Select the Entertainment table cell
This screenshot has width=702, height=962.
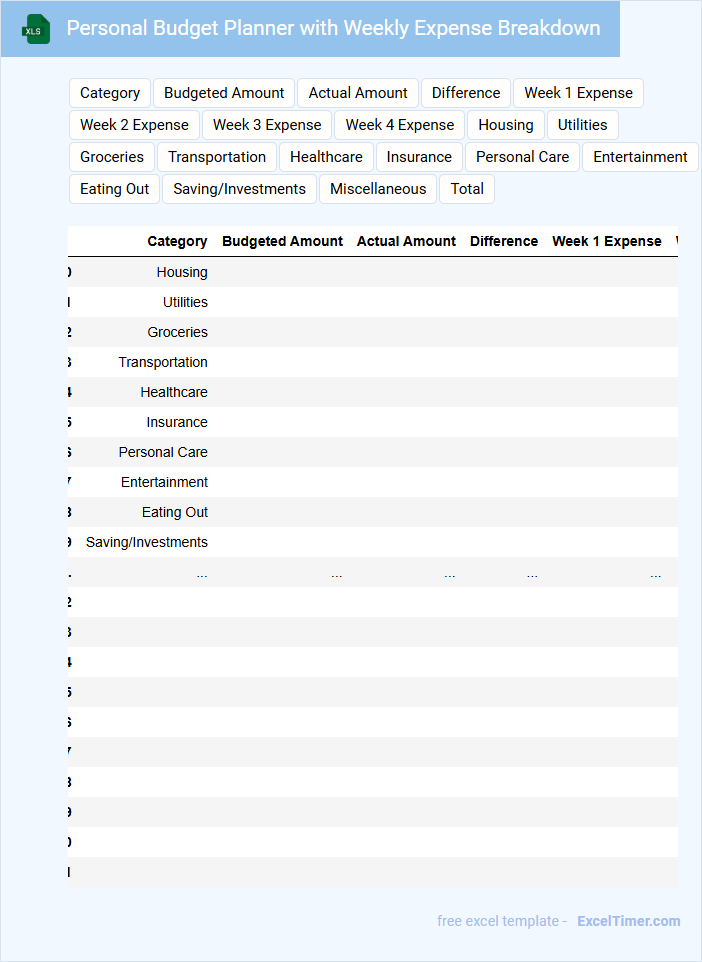164,483
